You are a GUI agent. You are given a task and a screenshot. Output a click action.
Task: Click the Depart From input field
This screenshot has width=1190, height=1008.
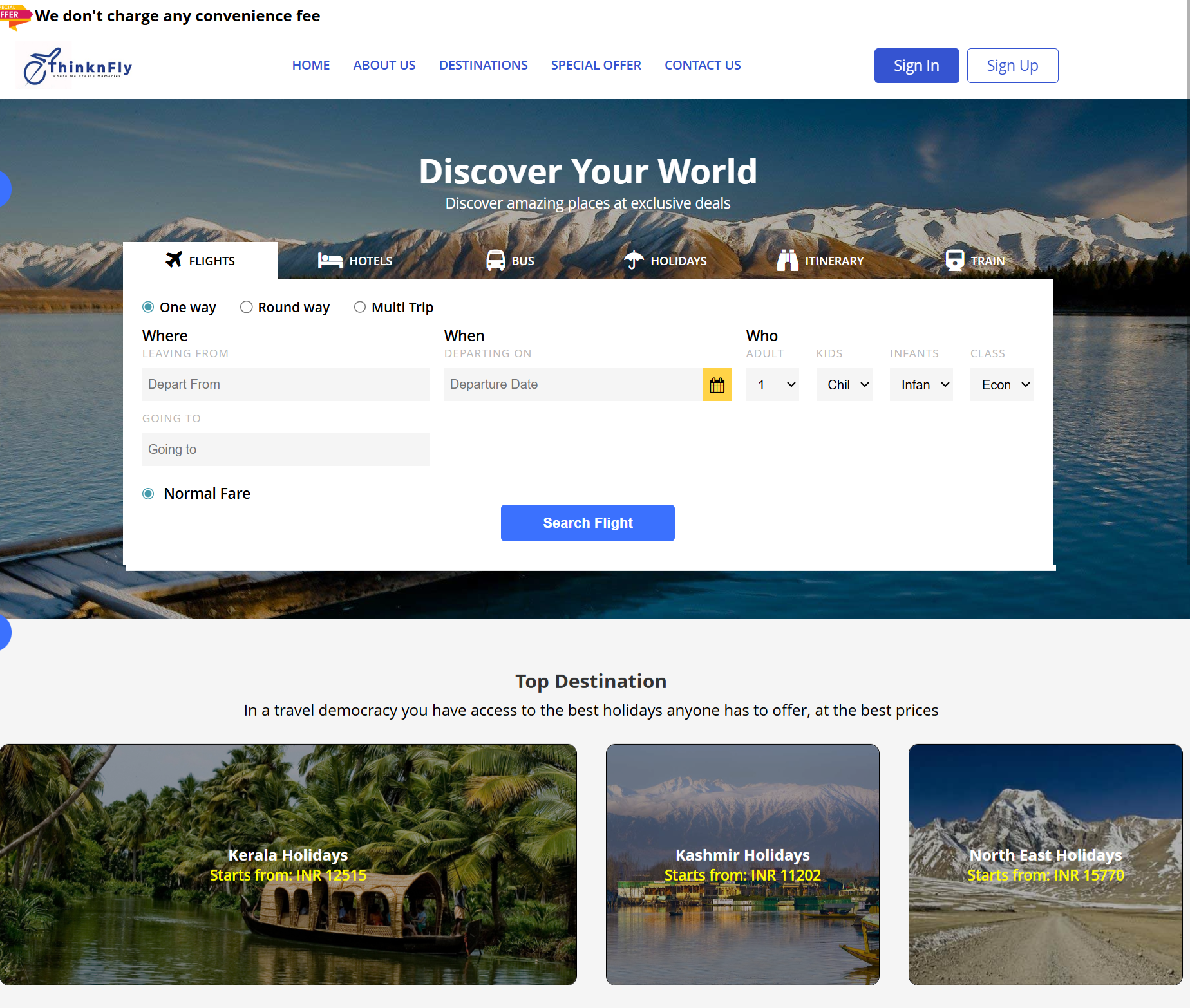point(285,385)
